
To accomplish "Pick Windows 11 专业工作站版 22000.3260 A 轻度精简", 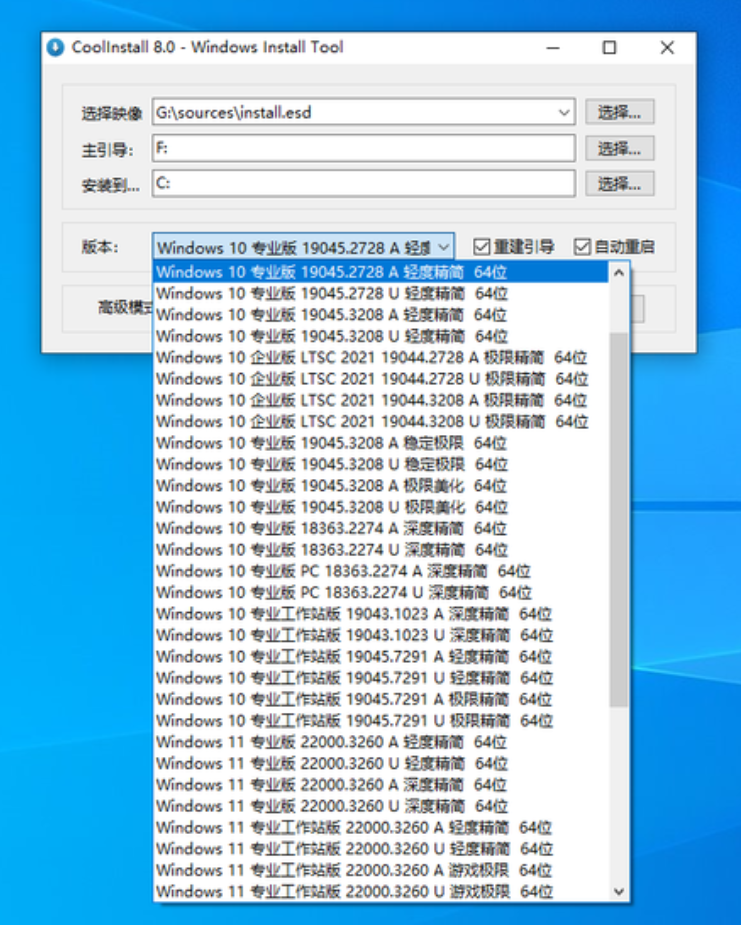I will [381, 827].
